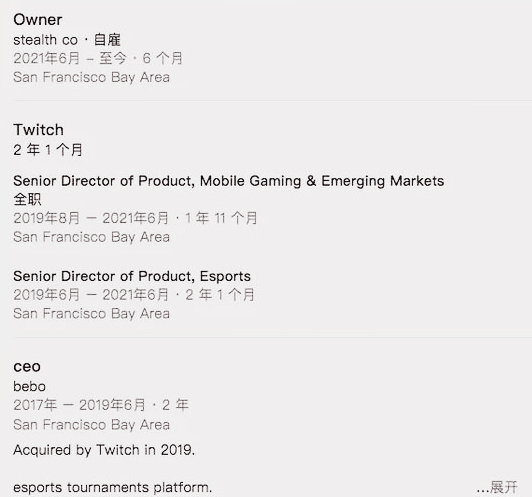Click the 2019年8月 – 2021年6月 date range
The image size is (532, 497).
91,218
